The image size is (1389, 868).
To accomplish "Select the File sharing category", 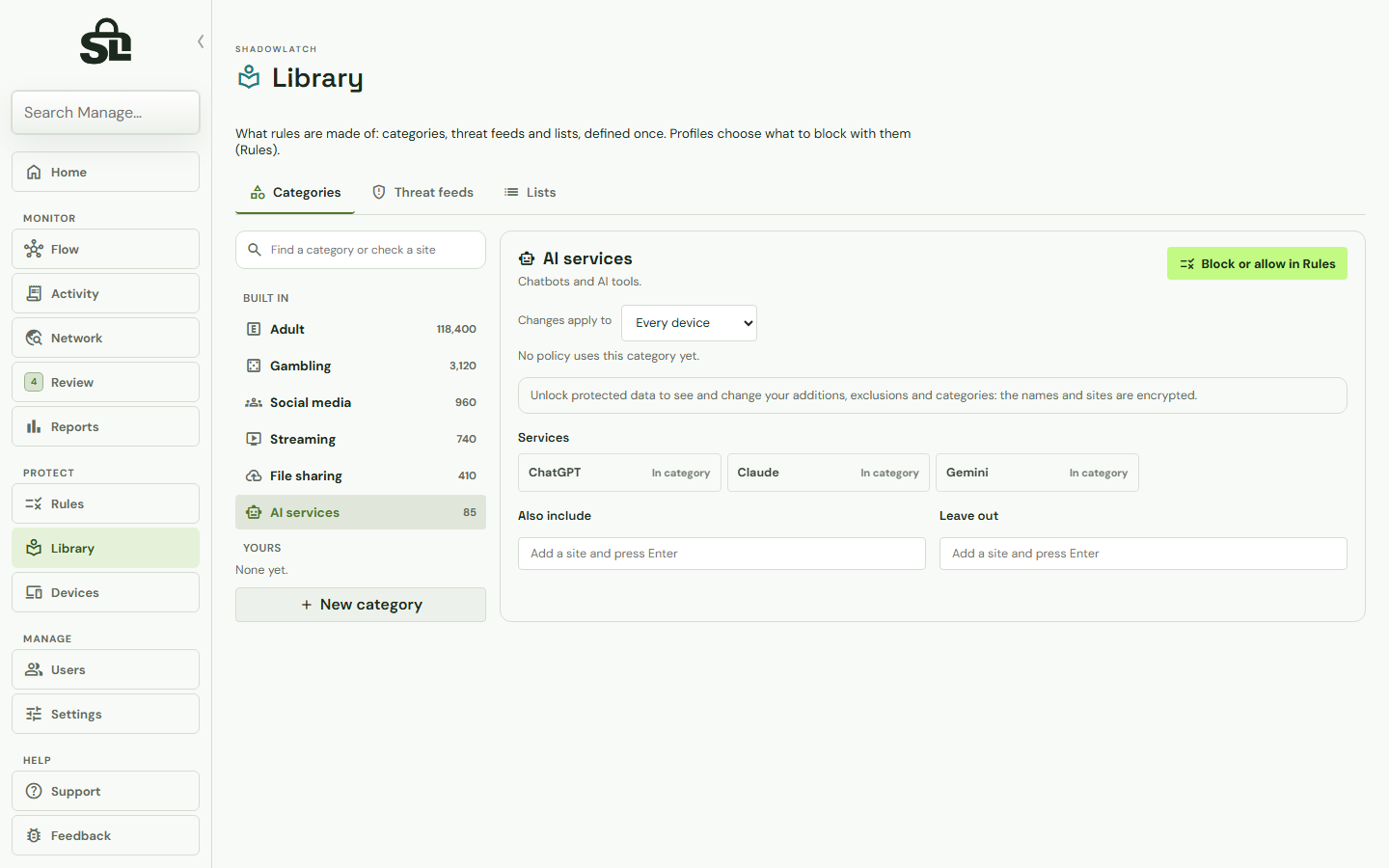I will (x=361, y=475).
